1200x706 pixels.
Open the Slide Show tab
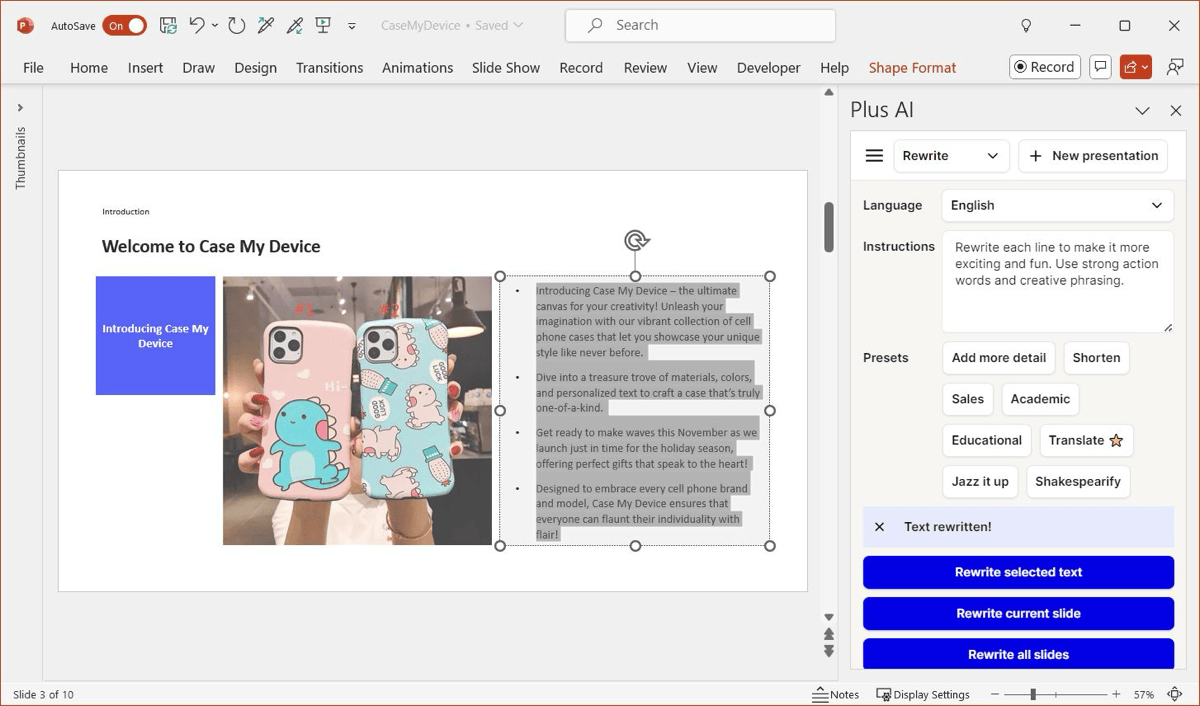506,68
